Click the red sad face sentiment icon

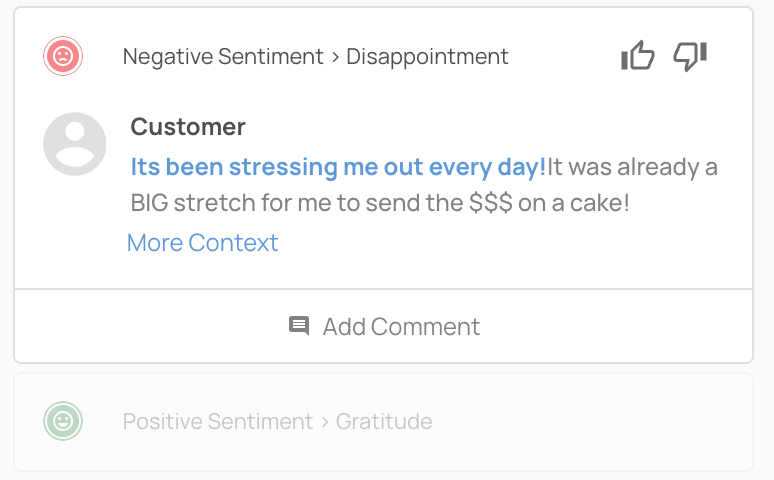63,56
